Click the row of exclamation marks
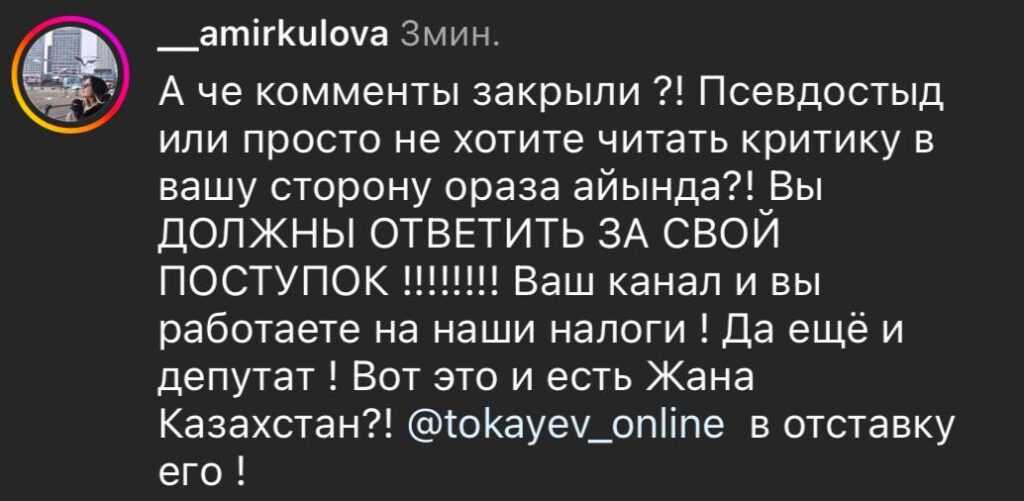This screenshot has width=1024, height=501. tap(451, 285)
